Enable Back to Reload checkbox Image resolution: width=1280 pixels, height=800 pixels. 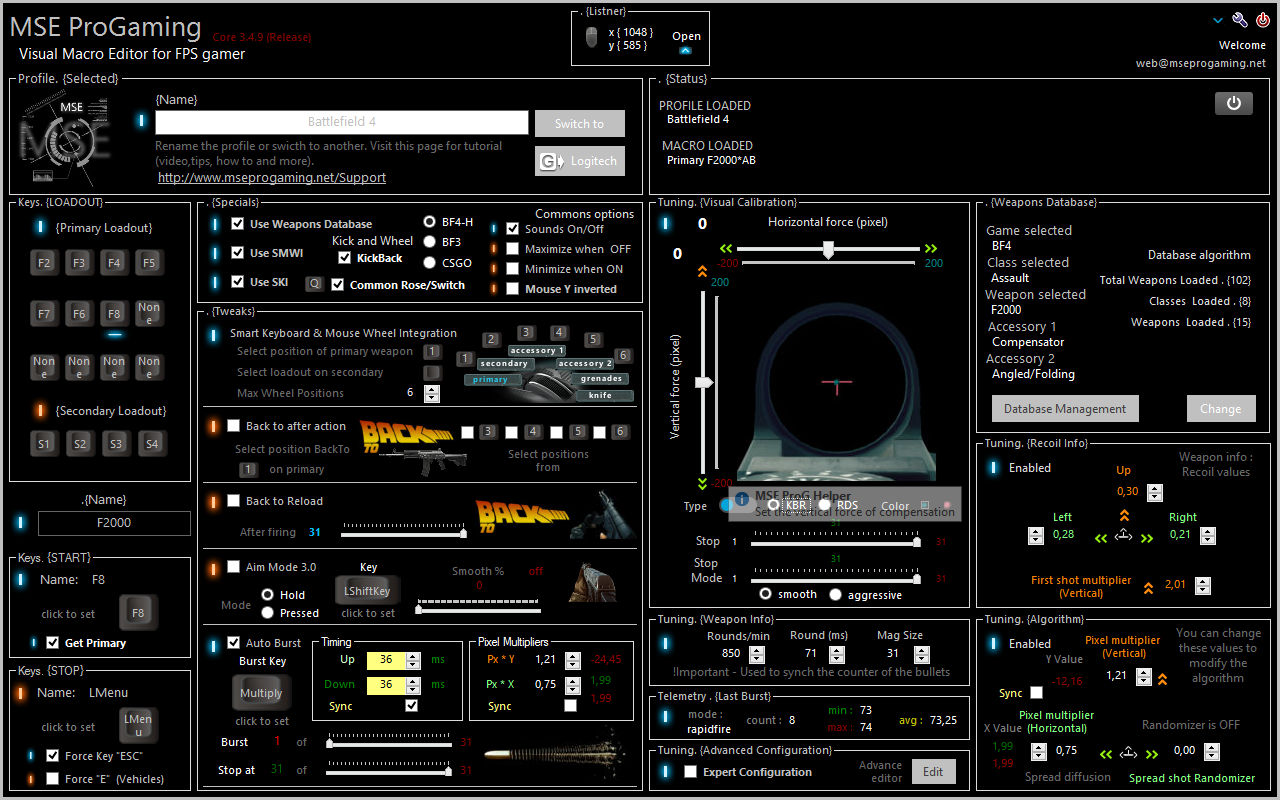click(234, 501)
